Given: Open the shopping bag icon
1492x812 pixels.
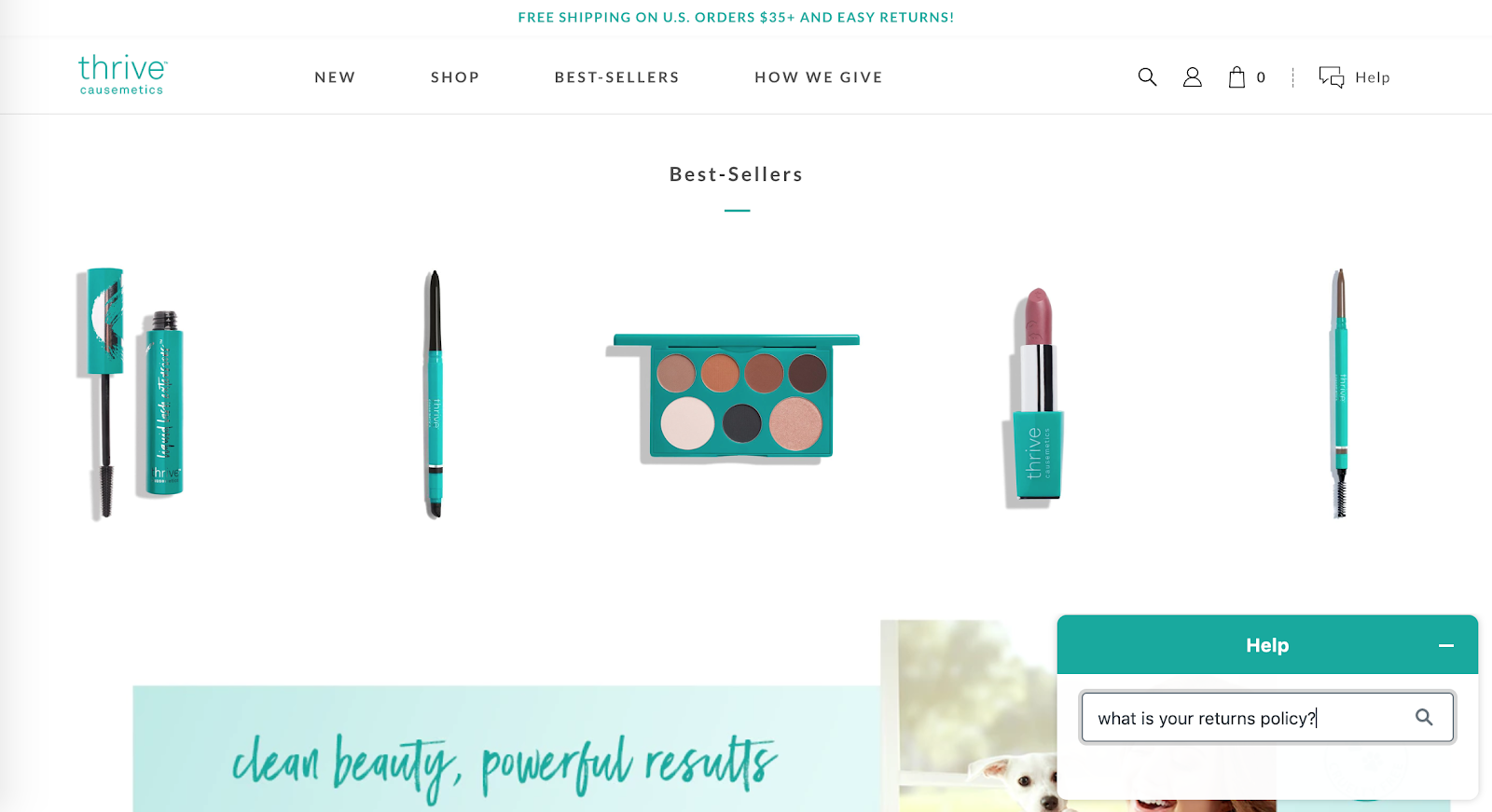Looking at the screenshot, I should click(x=1236, y=77).
